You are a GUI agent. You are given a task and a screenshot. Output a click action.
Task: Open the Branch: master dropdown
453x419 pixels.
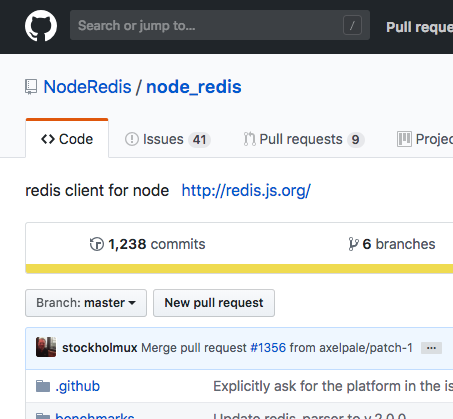(x=86, y=303)
